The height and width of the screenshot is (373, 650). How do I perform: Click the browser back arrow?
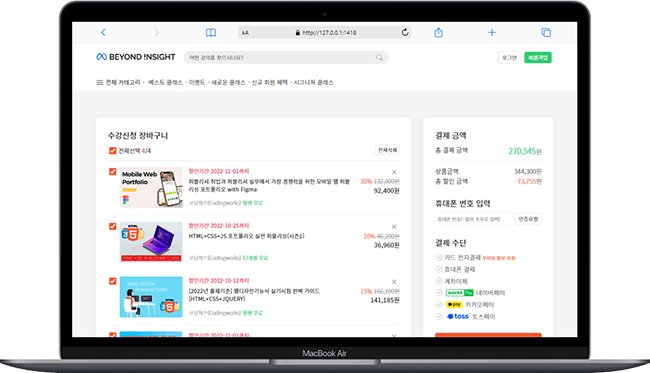click(x=103, y=32)
